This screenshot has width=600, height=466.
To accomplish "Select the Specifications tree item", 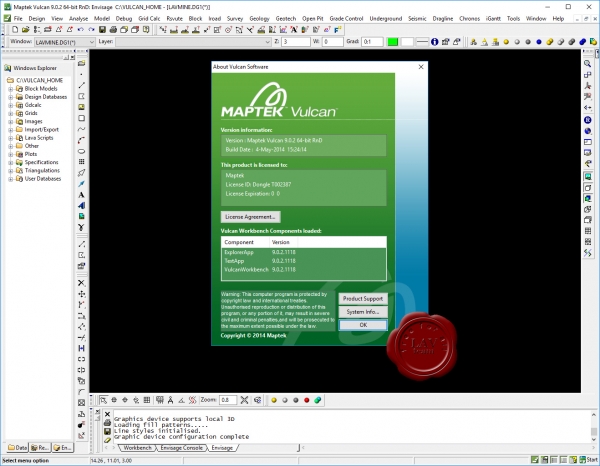I will (x=41, y=162).
